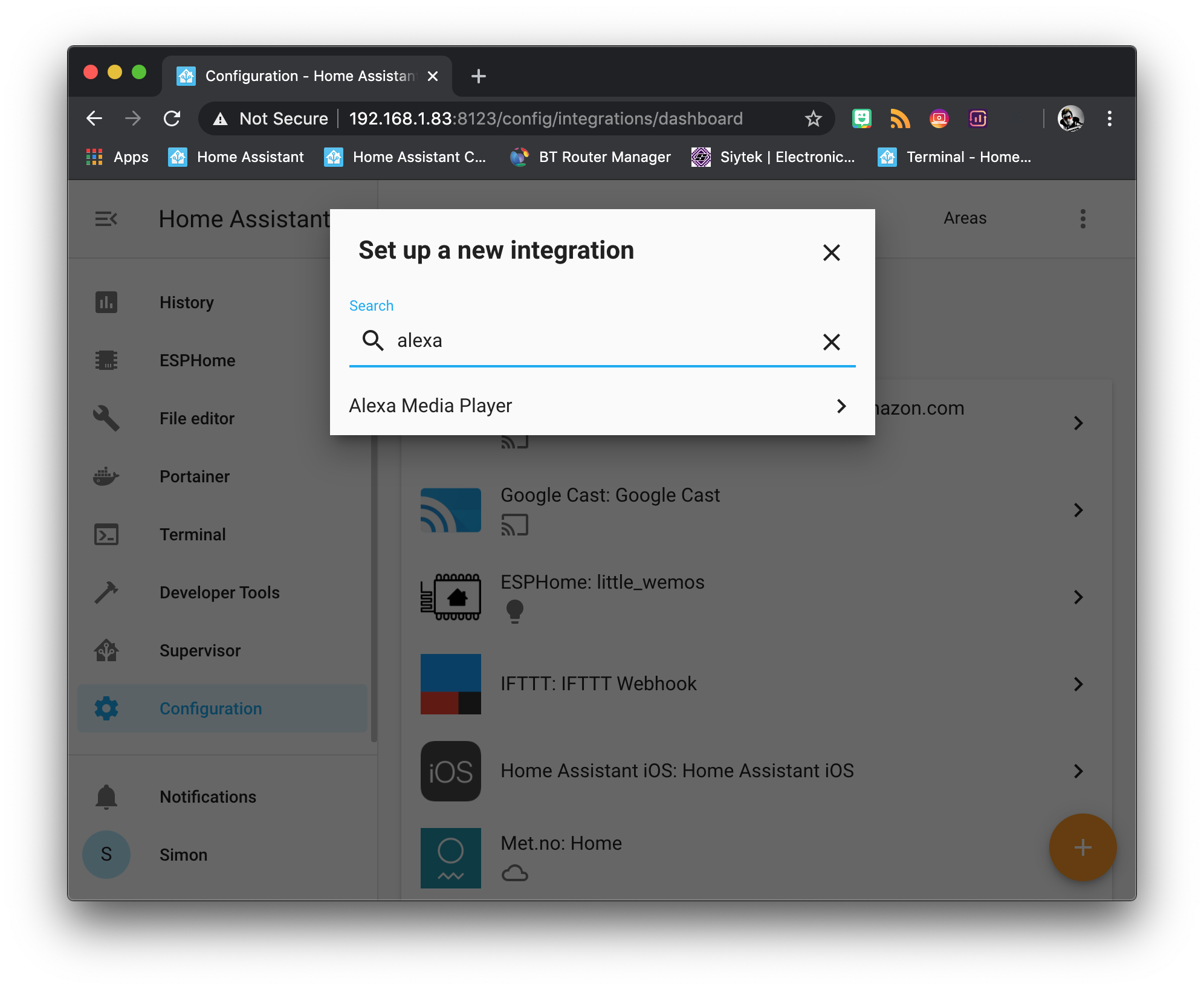1204x990 pixels.
Task: Click the Areas link at the top
Action: tap(965, 218)
